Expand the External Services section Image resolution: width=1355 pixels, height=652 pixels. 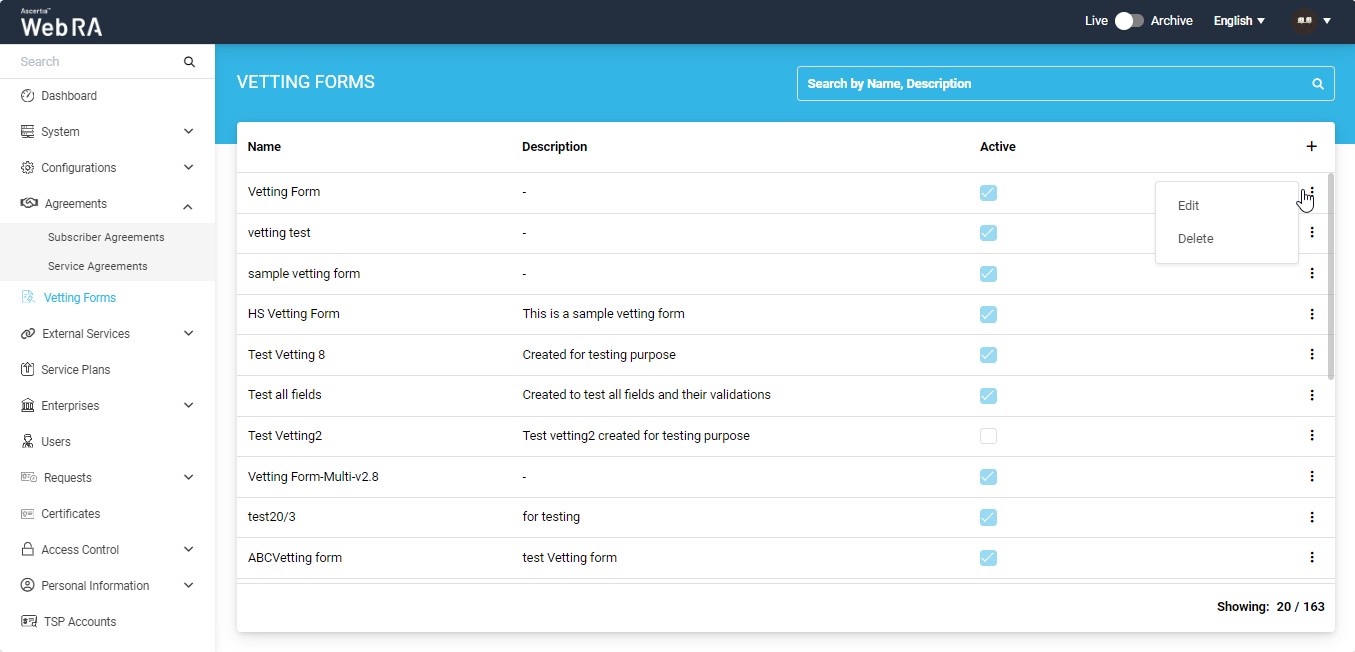tap(189, 334)
